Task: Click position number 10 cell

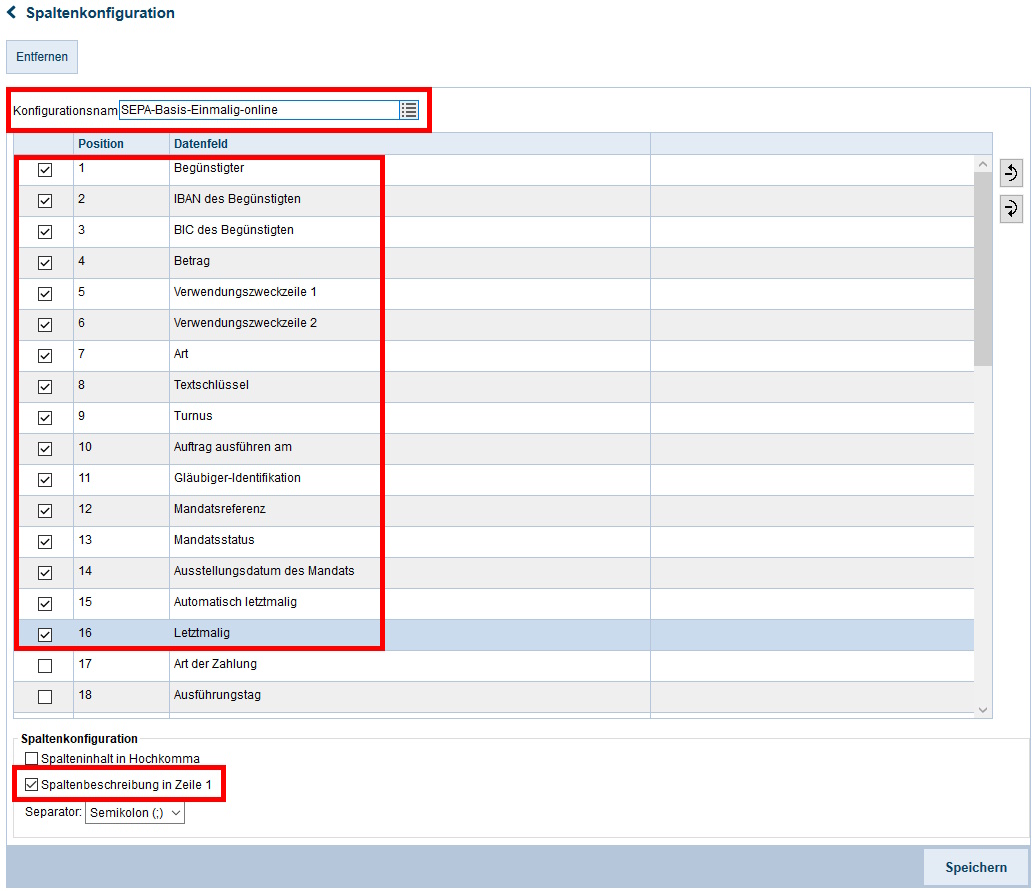Action: pos(121,449)
